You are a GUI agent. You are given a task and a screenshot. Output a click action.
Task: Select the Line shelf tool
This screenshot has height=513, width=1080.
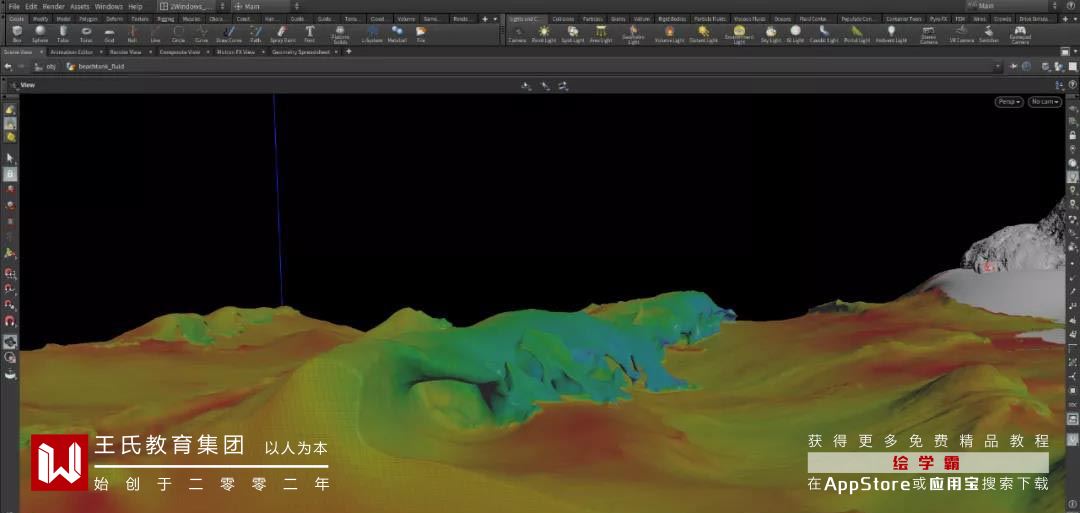[x=156, y=34]
